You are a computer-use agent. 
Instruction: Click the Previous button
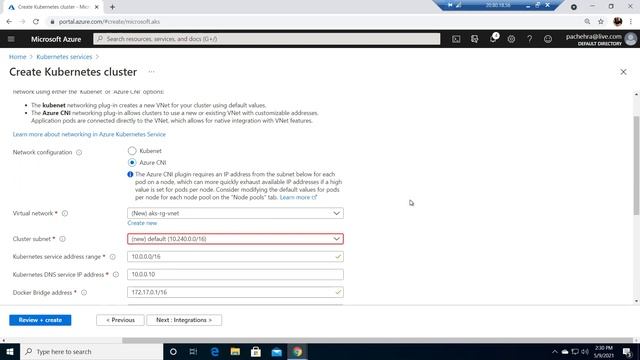point(120,320)
